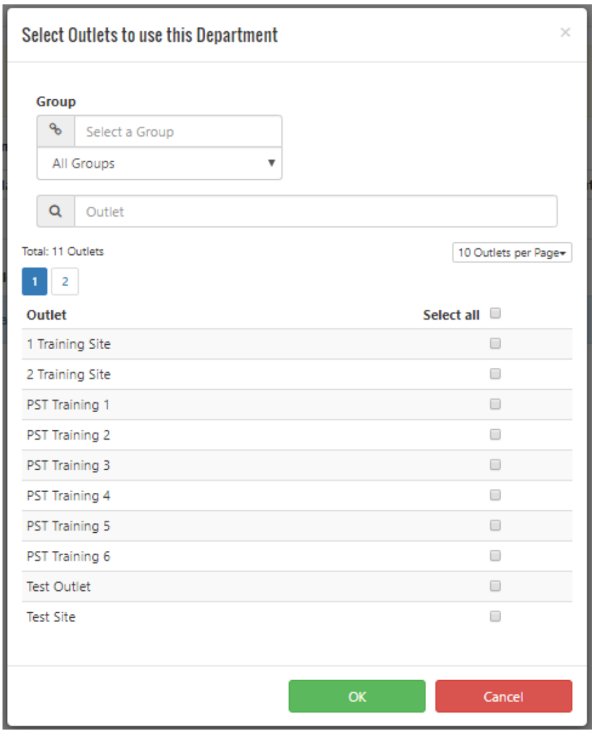
Task: Close the dialog with the X icon
Action: click(x=565, y=32)
